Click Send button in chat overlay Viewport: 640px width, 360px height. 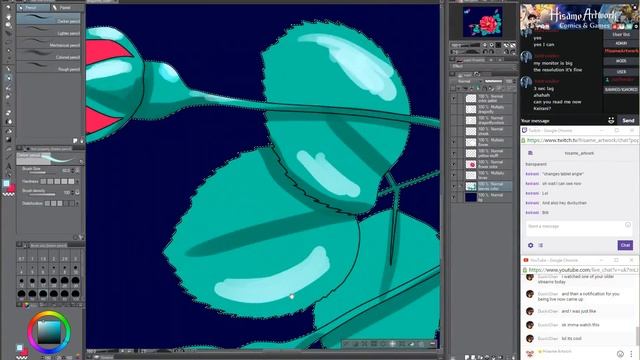point(628,120)
